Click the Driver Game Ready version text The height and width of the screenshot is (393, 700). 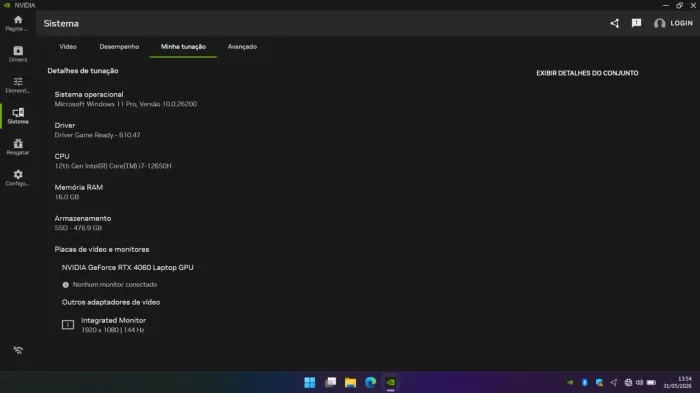point(97,135)
